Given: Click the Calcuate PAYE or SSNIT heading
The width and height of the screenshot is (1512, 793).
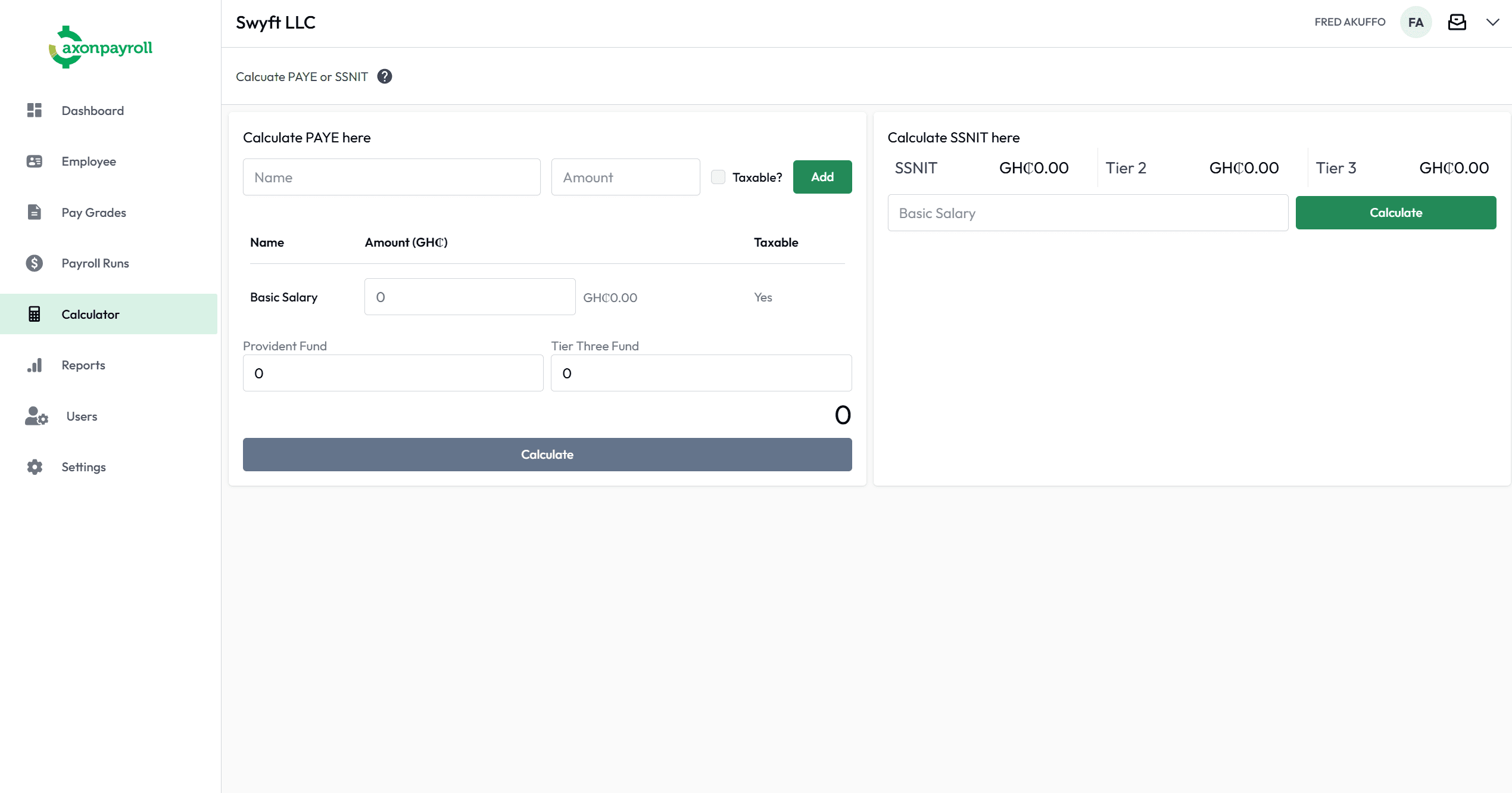Looking at the screenshot, I should [302, 77].
